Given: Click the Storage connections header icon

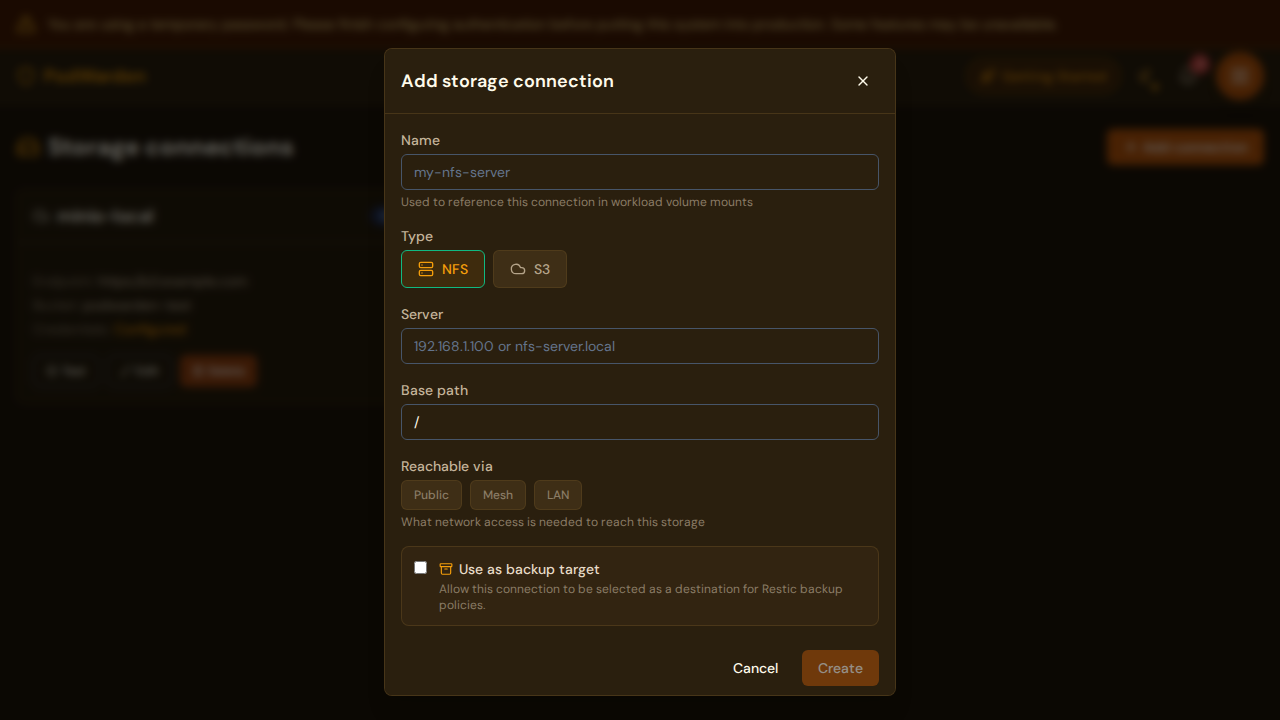Looking at the screenshot, I should (28, 147).
